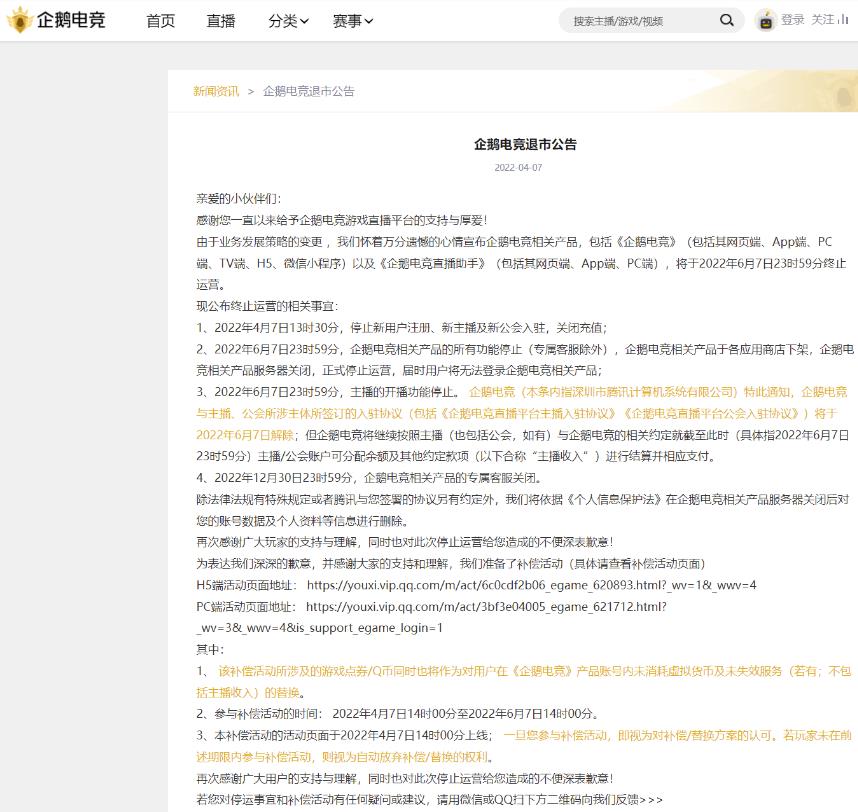
Task: Click the breadcrumb > separator arrow
Action: point(251,91)
